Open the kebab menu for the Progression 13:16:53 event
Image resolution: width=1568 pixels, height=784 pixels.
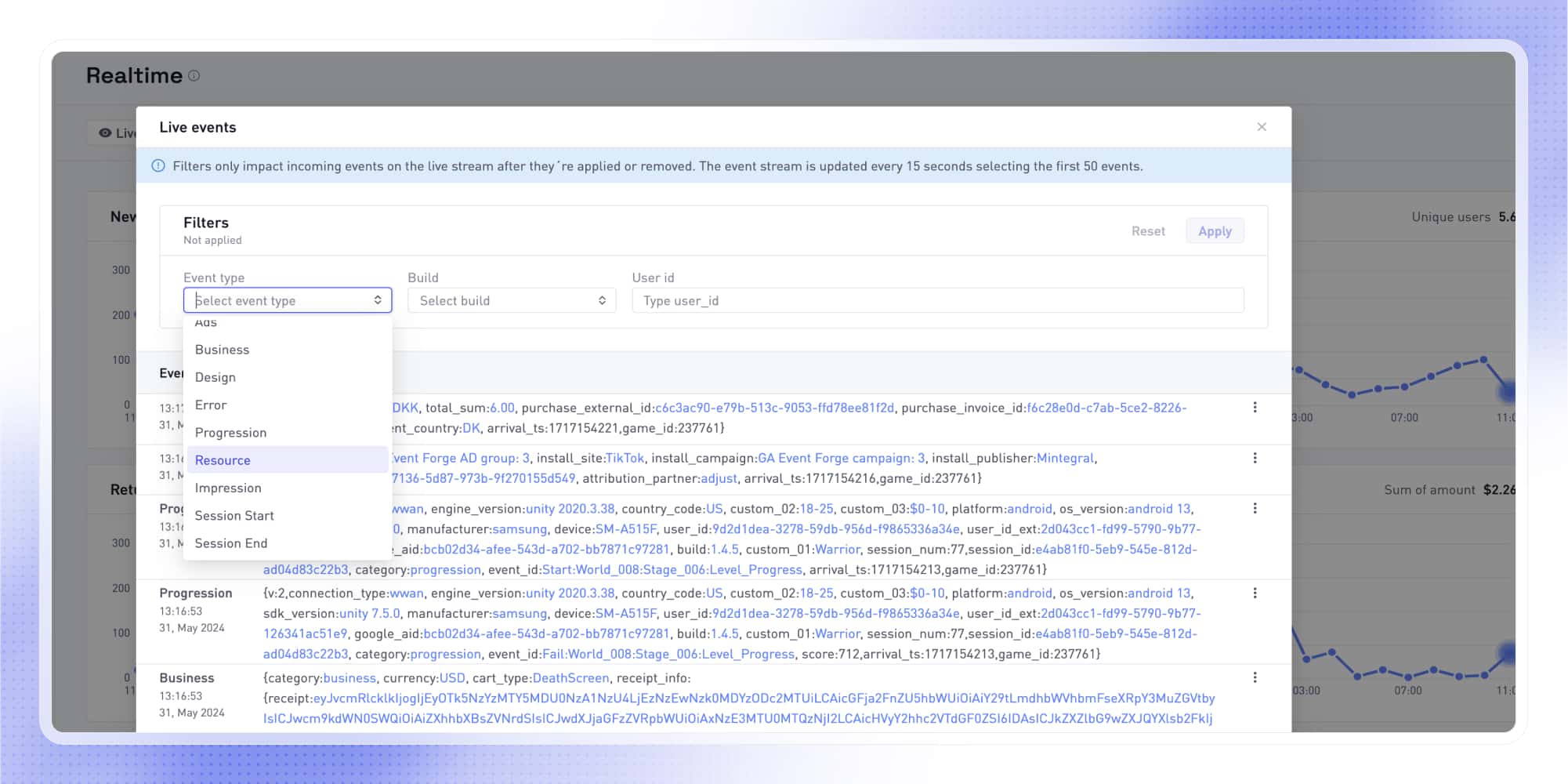(x=1256, y=593)
